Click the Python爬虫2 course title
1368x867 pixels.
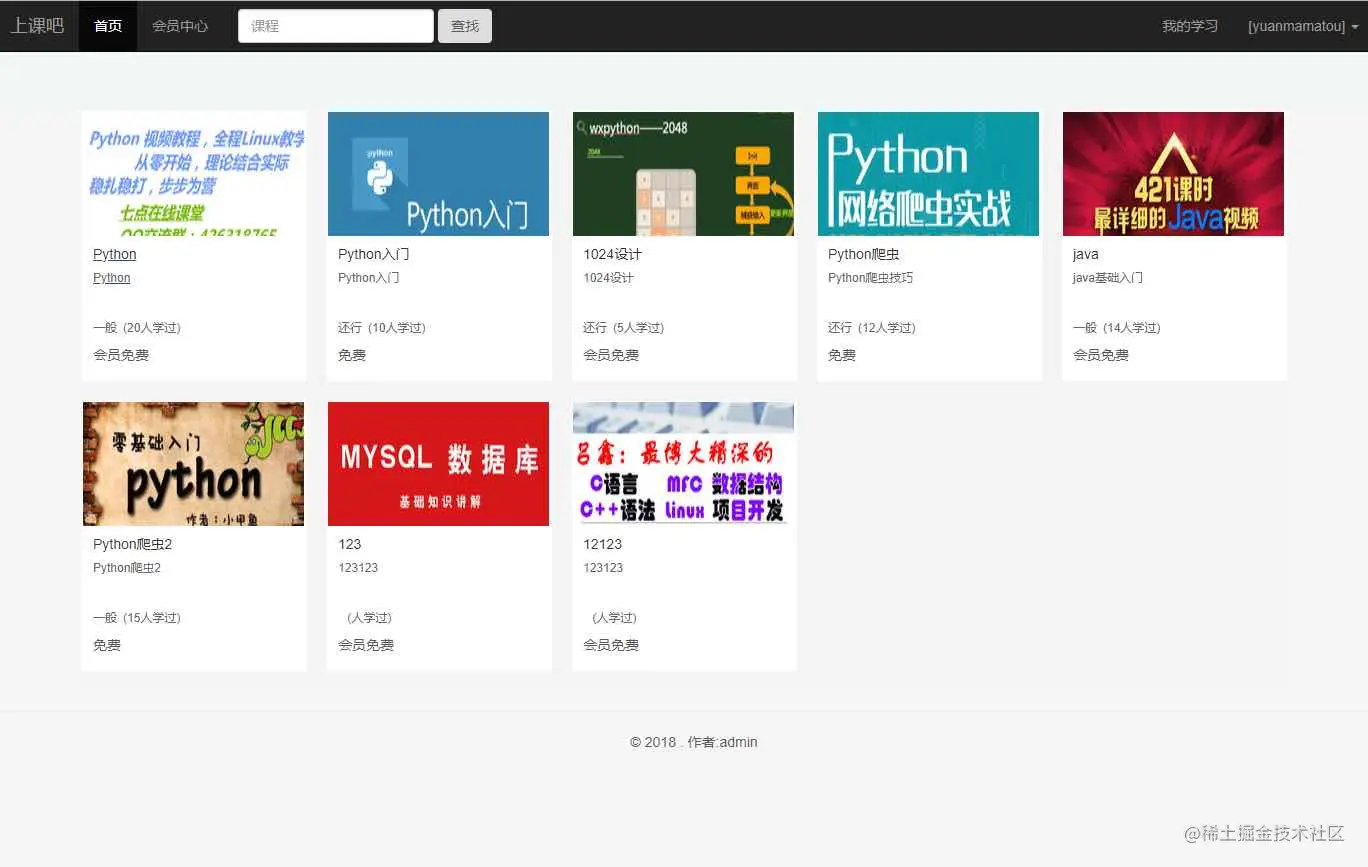[x=132, y=544]
